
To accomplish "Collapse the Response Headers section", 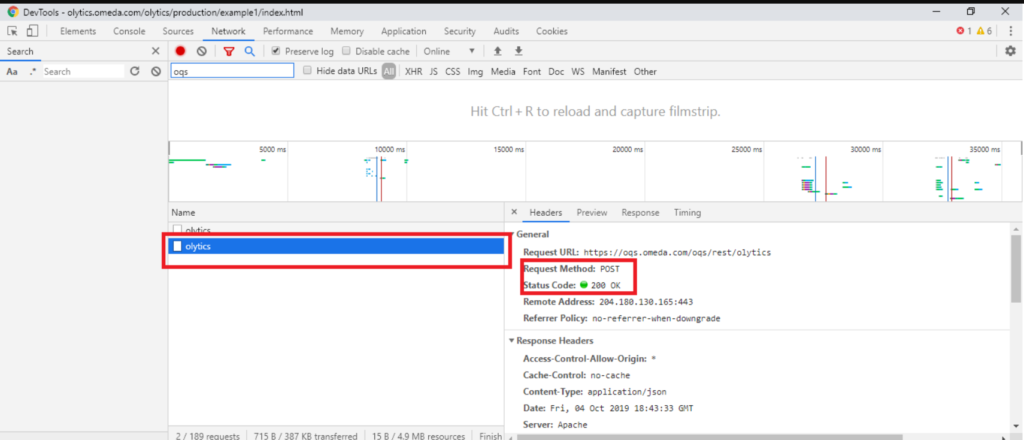I will 513,341.
